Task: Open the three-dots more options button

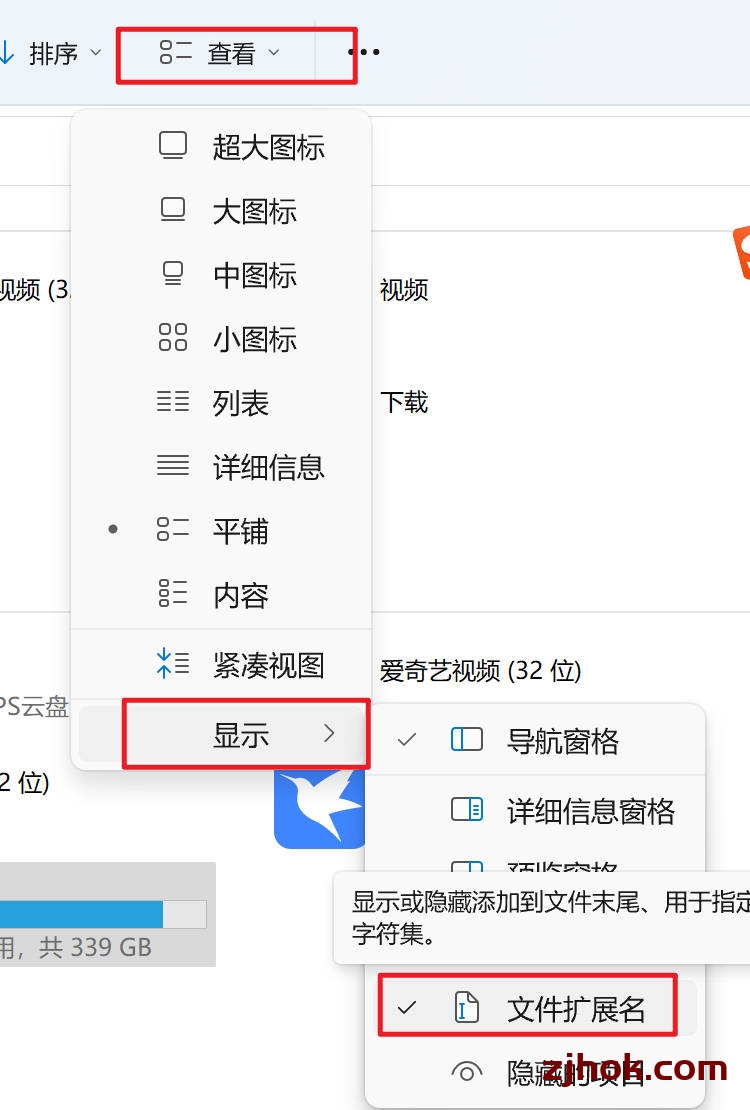Action: point(364,52)
